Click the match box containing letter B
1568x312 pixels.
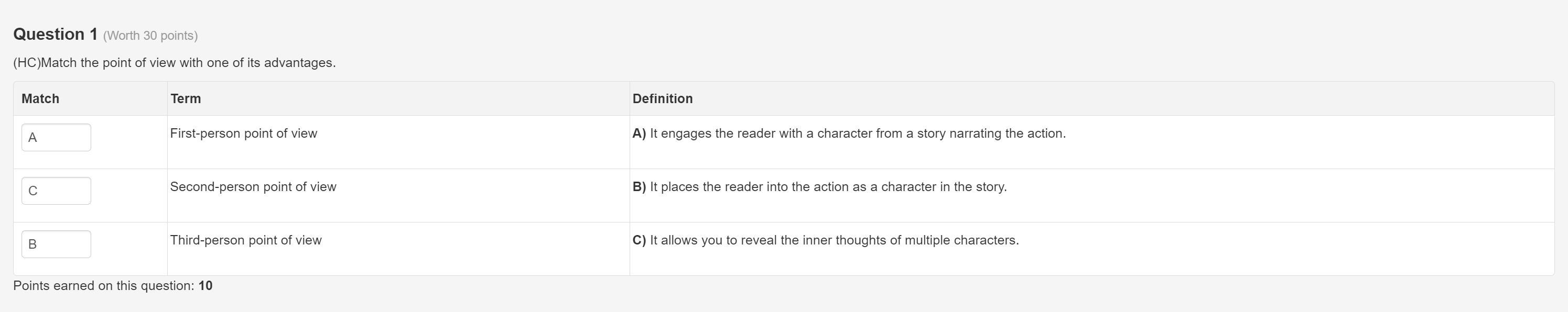56,244
